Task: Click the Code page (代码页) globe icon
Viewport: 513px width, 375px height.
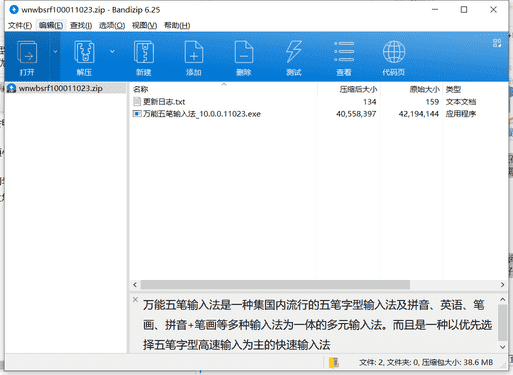Action: [x=394, y=52]
